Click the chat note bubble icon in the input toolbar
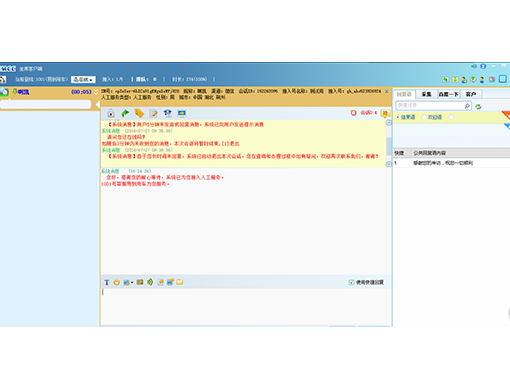 pos(160,282)
